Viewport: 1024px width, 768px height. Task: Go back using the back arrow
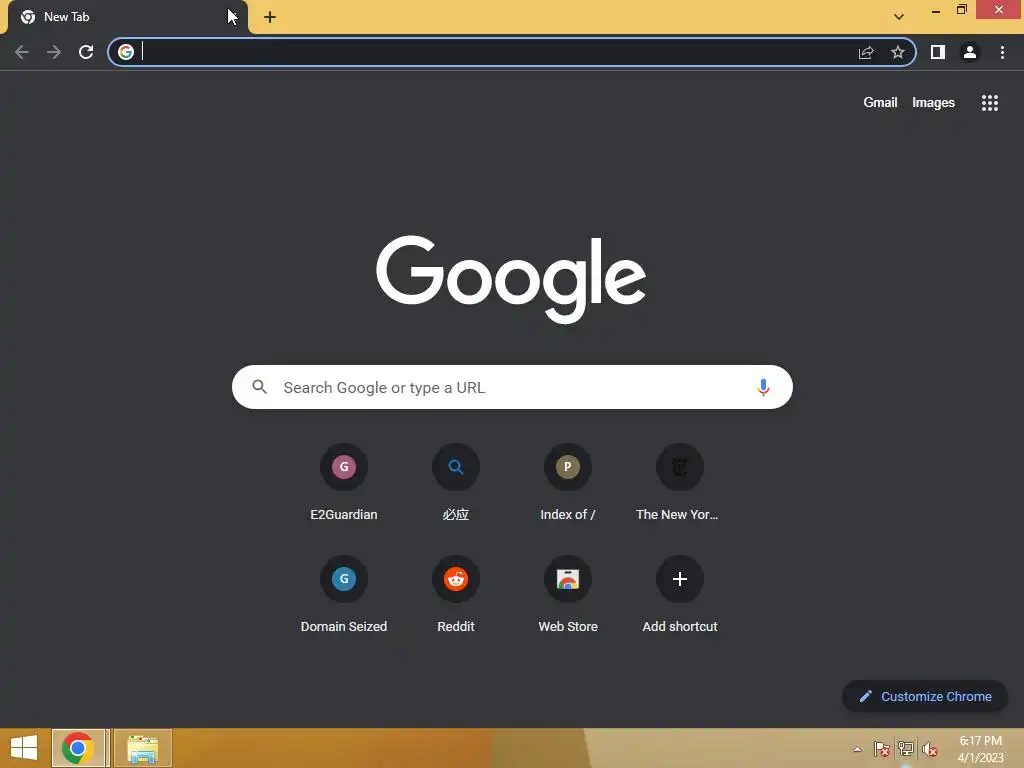pos(22,52)
